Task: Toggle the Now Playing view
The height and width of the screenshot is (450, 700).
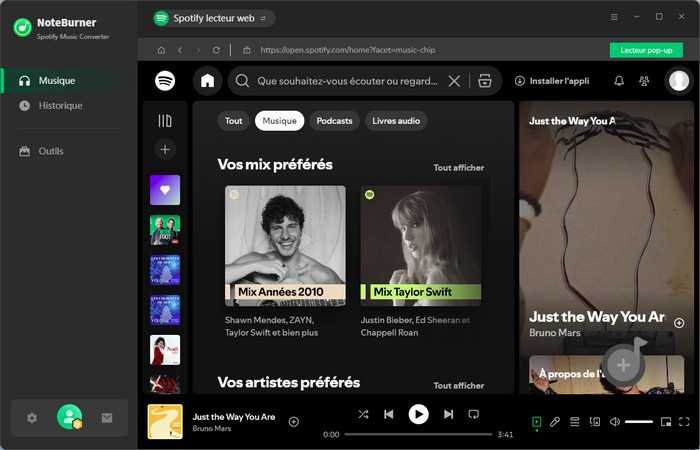Action: pos(537,421)
